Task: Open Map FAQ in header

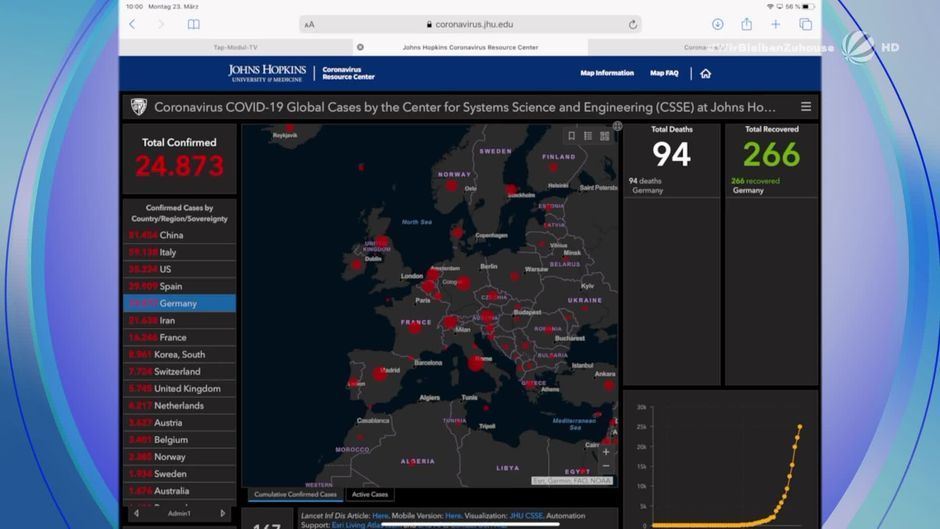Action: pyautogui.click(x=664, y=73)
